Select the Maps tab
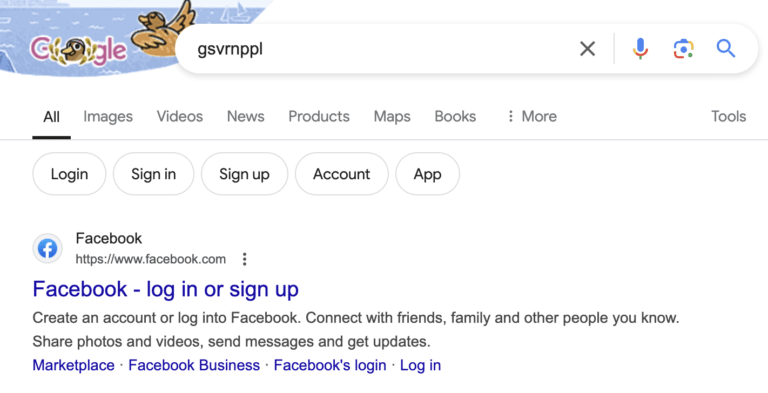This screenshot has width=768, height=393. coord(392,116)
